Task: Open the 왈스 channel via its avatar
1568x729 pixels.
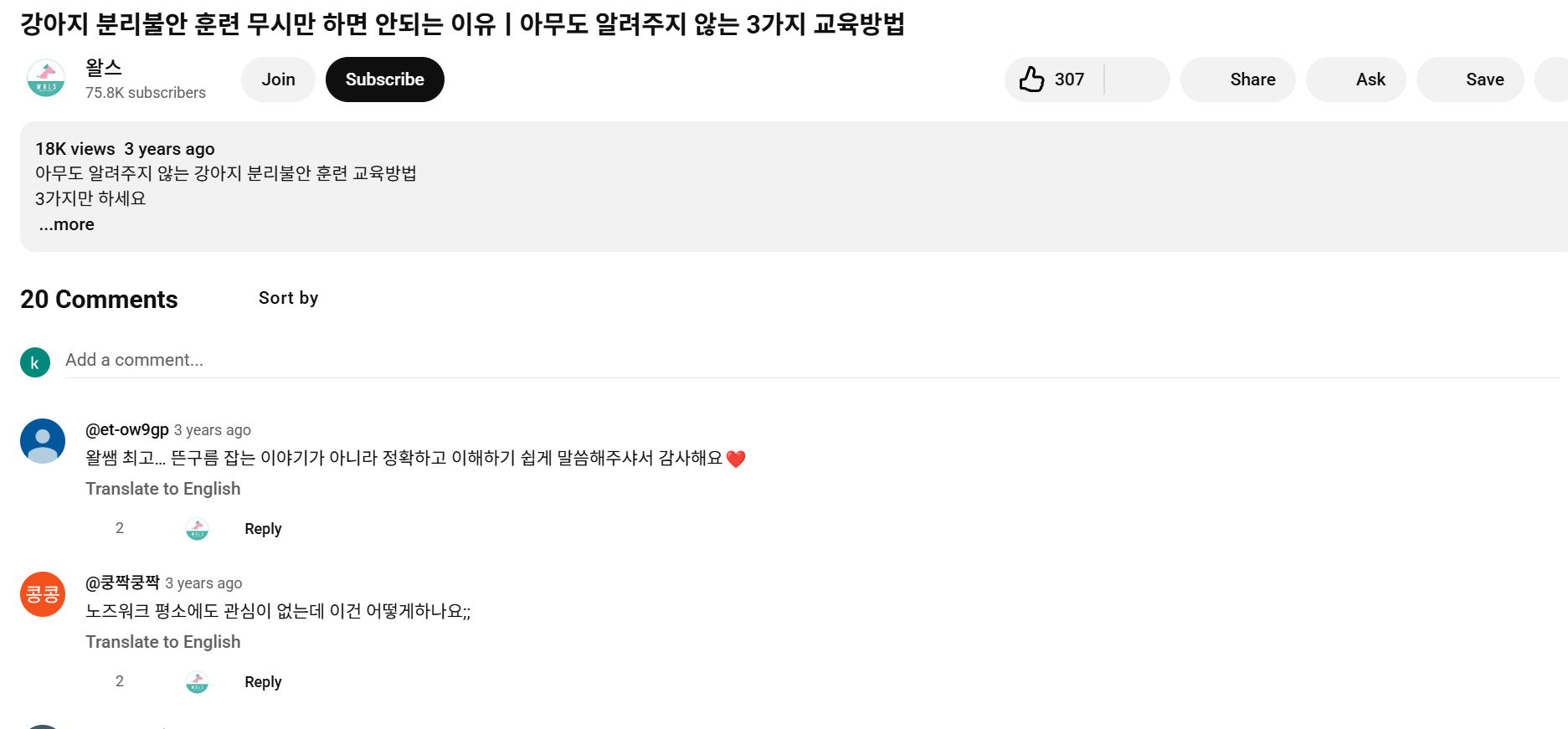Action: pos(46,80)
